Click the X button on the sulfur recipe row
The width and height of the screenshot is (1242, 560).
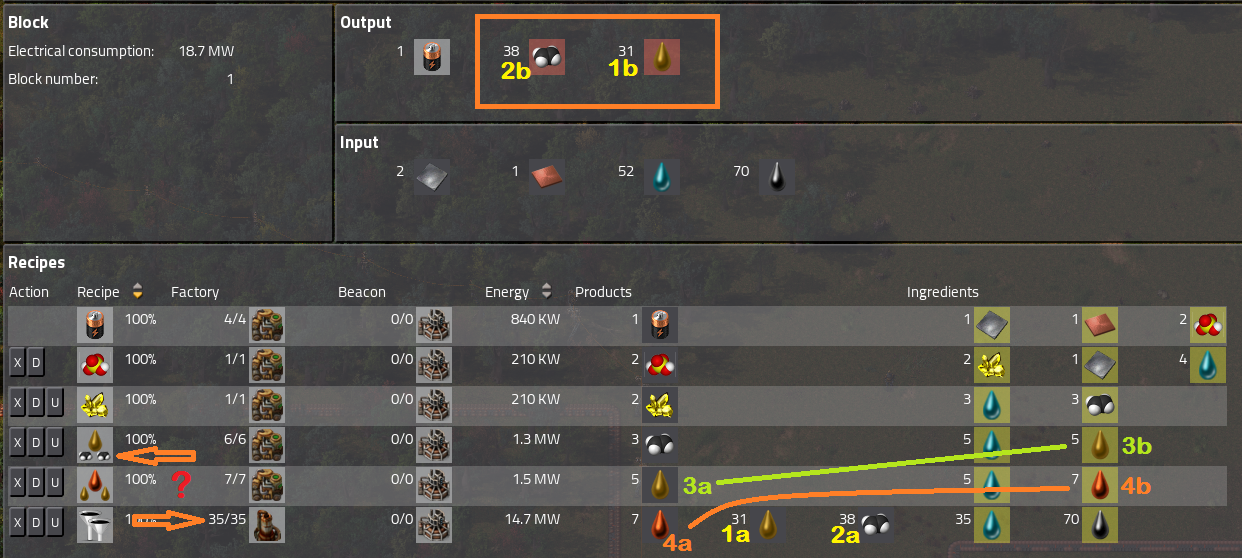point(17,402)
